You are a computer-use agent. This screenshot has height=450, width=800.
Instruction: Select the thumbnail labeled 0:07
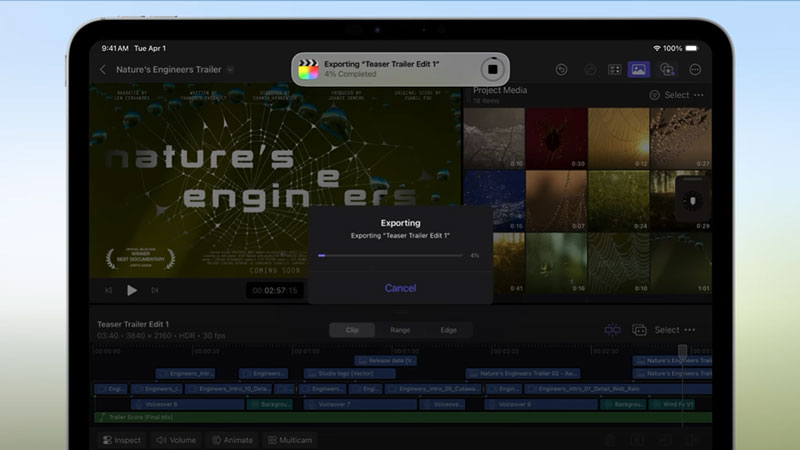tap(556, 201)
